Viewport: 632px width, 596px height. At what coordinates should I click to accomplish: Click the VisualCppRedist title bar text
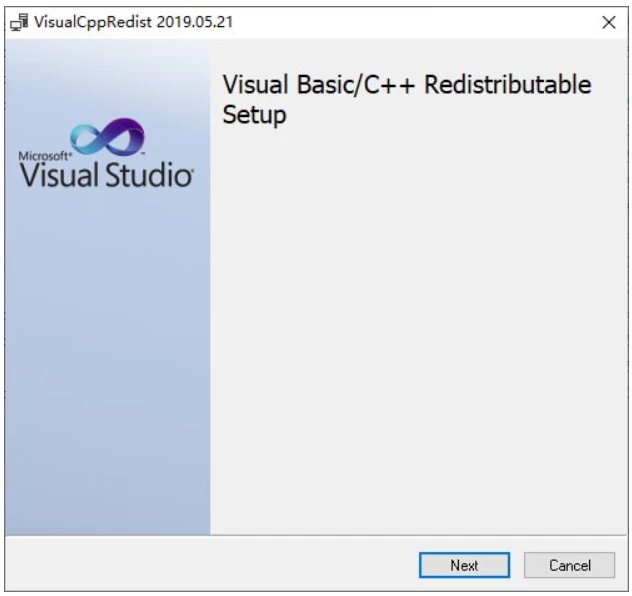point(94,22)
